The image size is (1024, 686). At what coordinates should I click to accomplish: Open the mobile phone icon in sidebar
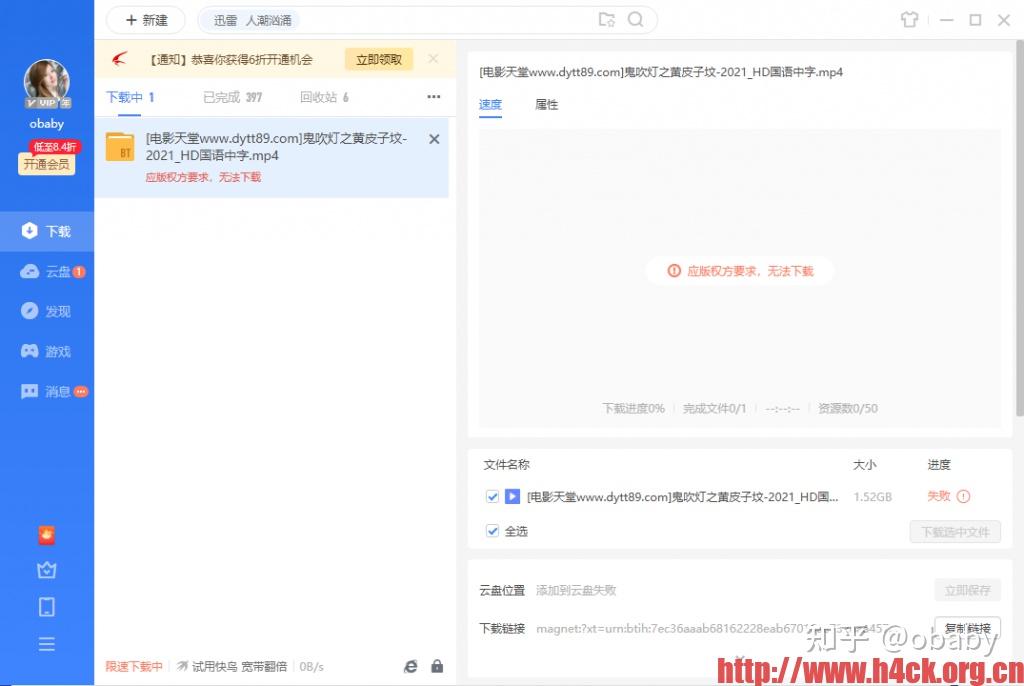point(46,606)
